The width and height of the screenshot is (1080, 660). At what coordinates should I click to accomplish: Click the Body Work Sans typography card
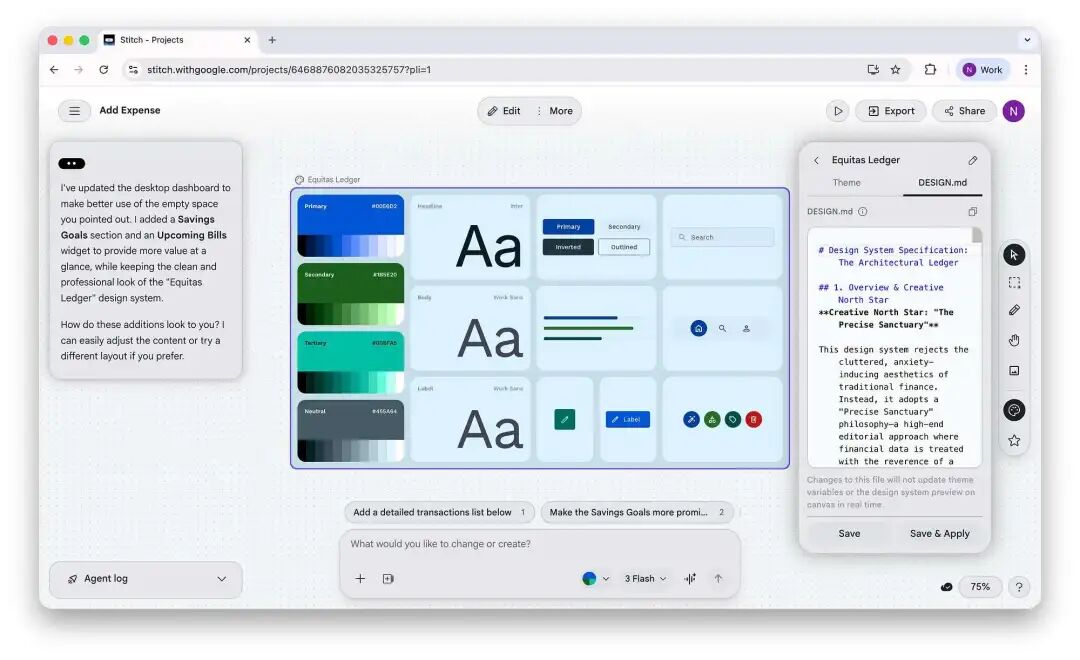click(470, 328)
